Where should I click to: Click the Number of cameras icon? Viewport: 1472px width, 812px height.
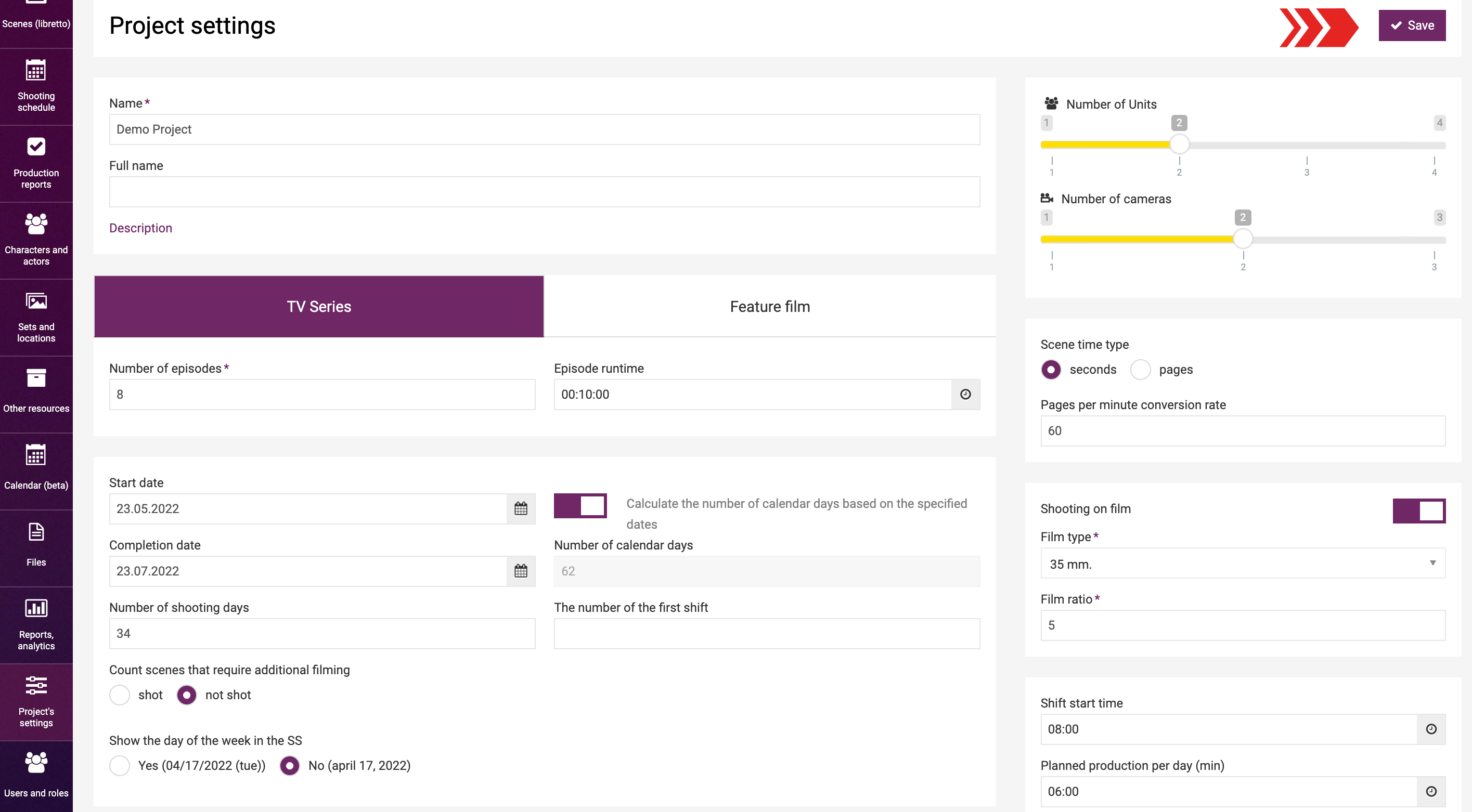[1047, 198]
